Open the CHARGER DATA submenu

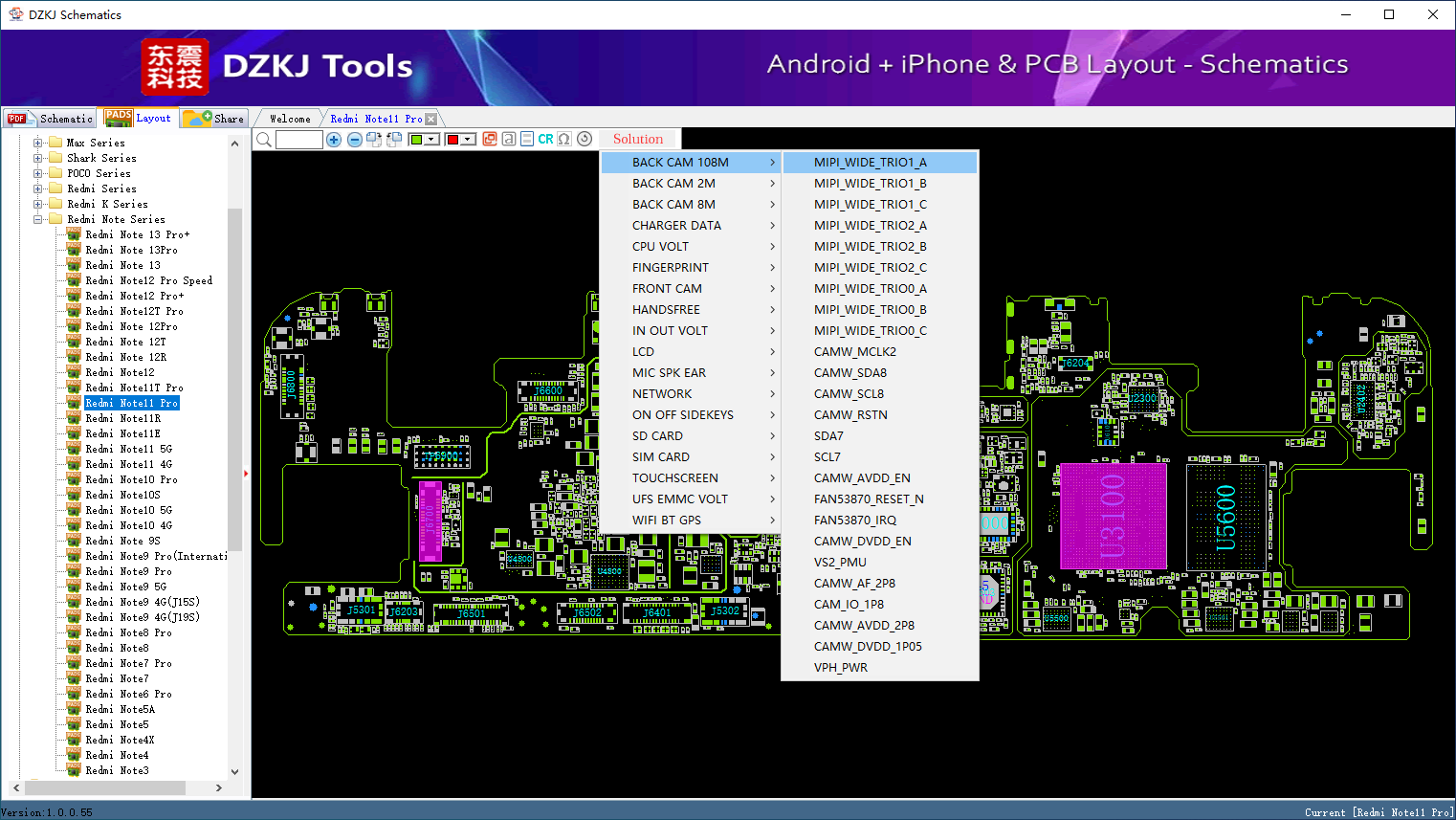[x=691, y=226]
